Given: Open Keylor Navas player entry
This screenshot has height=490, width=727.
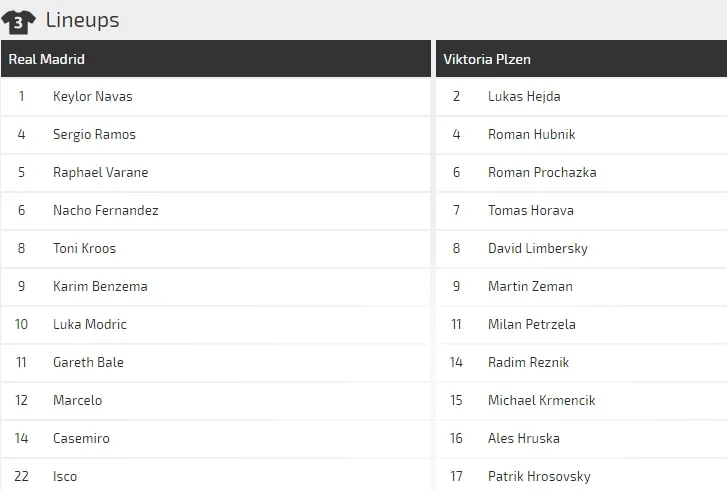Looking at the screenshot, I should [x=92, y=97].
